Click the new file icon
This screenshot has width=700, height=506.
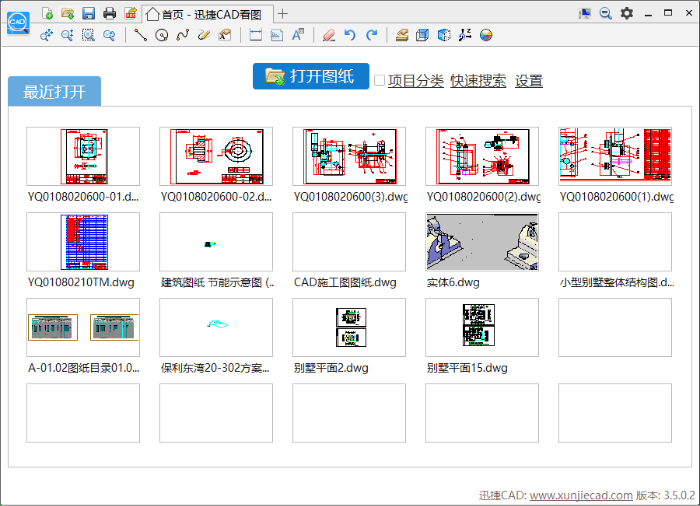pos(47,13)
